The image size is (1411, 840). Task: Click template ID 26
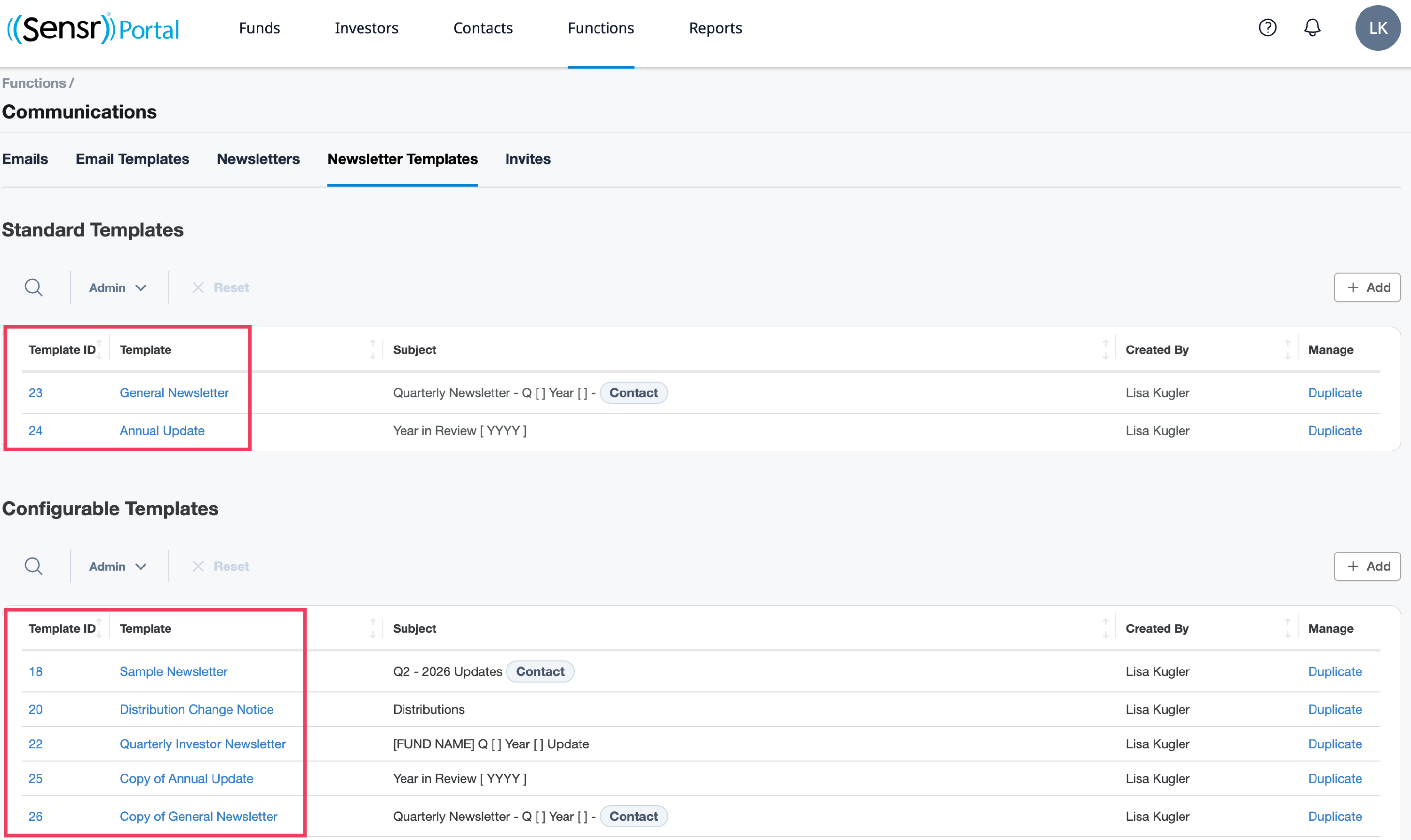click(36, 816)
